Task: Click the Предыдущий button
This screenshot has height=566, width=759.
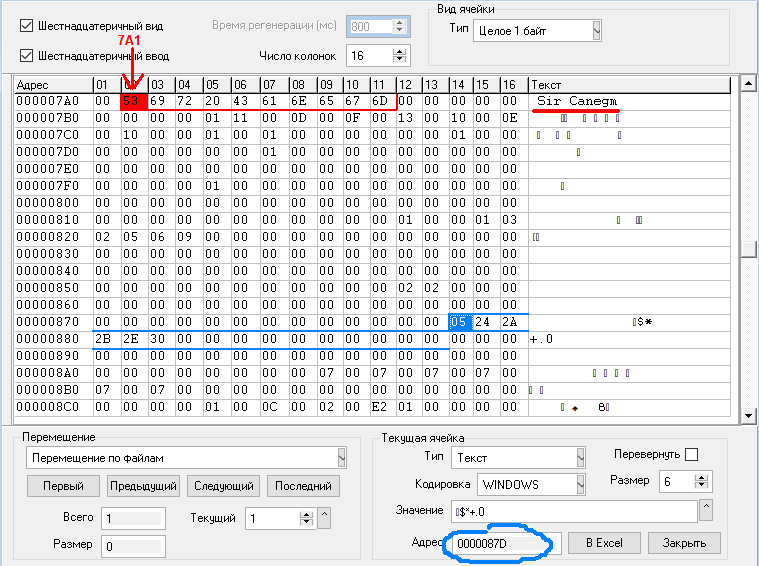Action: point(143,486)
